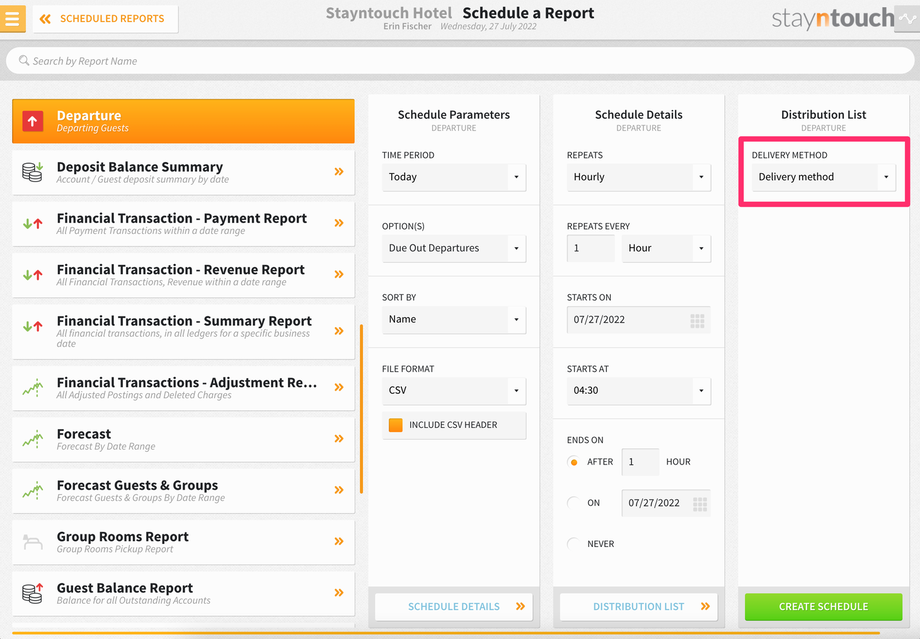Click the Forecast Guests & Groups chevron arrow

pos(339,490)
